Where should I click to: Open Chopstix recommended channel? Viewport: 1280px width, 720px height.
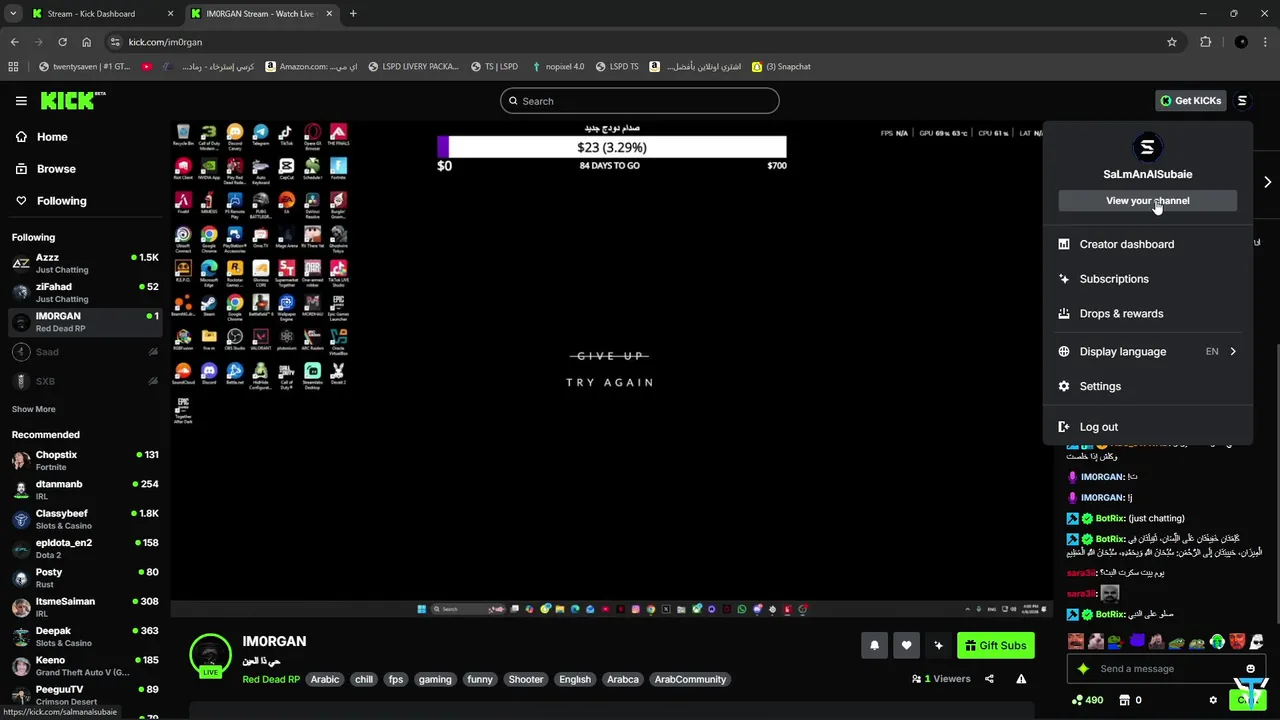pyautogui.click(x=84, y=460)
